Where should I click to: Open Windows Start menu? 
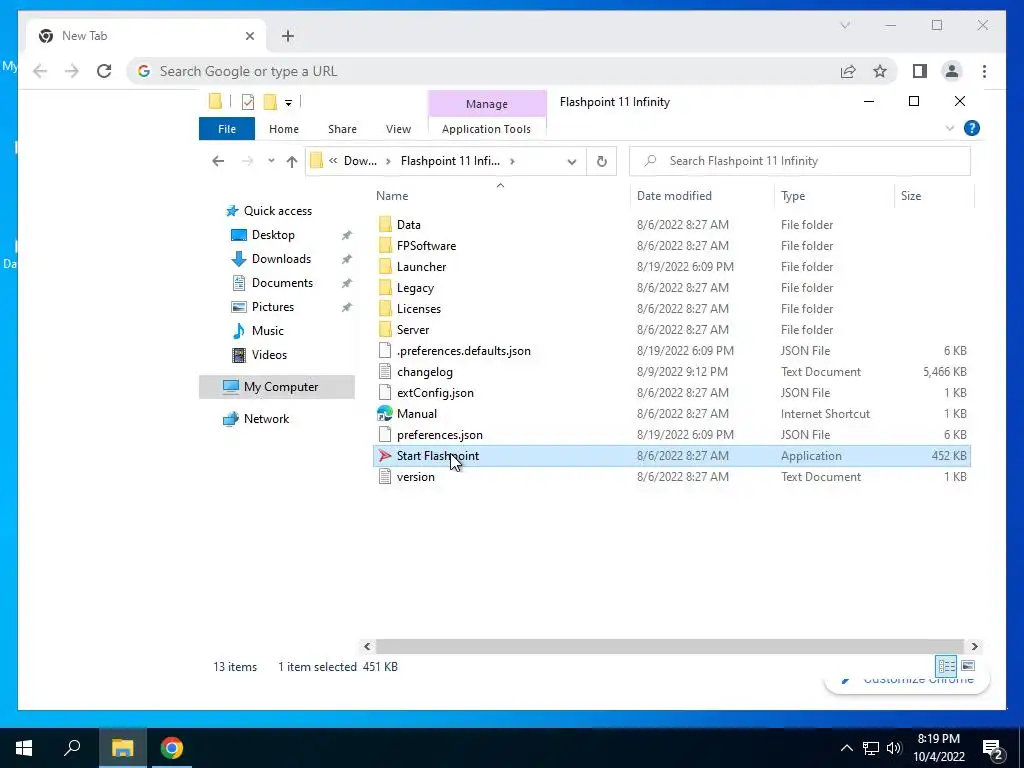[x=24, y=748]
